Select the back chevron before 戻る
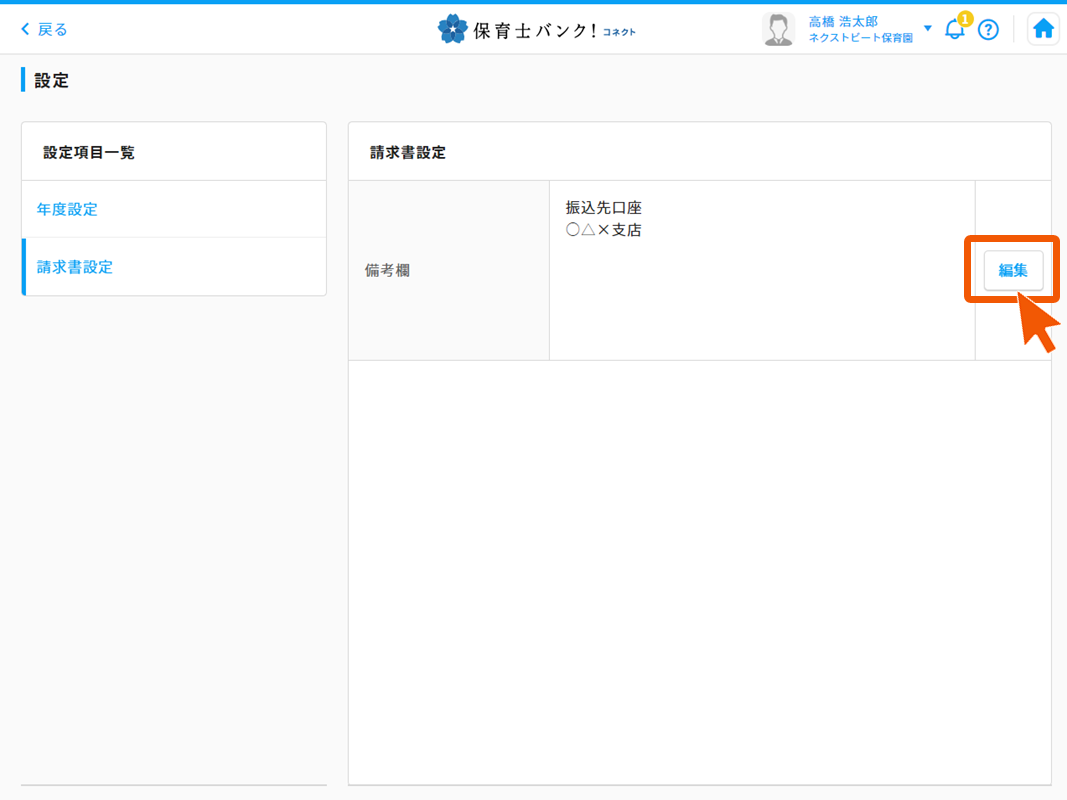This screenshot has width=1067, height=800. click(28, 30)
